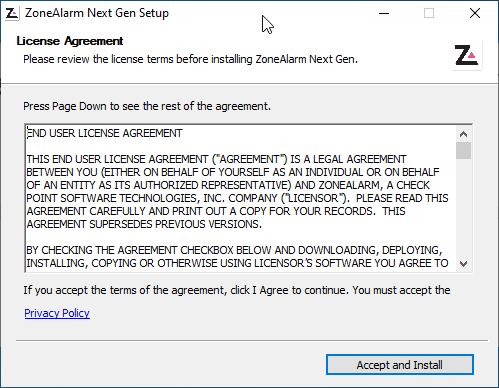Click the 'License Agreement' header text
Image resolution: width=499 pixels, height=388 pixels.
[70, 41]
